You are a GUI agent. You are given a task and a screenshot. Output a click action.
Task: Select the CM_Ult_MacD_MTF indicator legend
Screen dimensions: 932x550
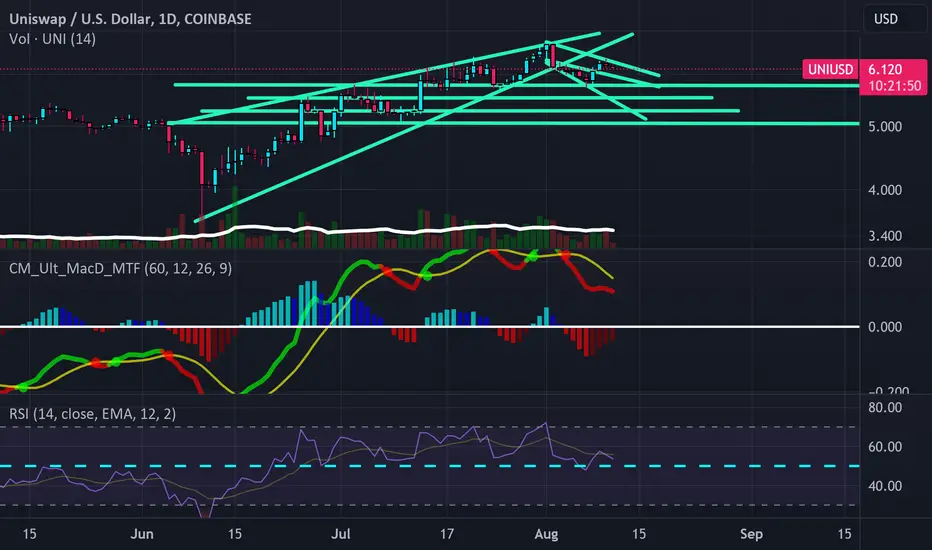click(x=120, y=268)
